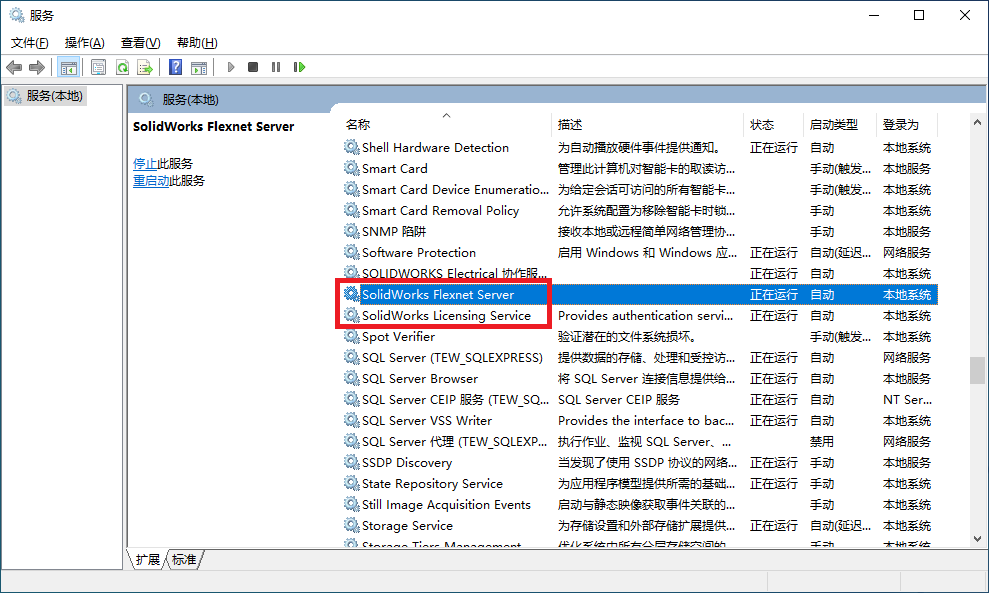The height and width of the screenshot is (593, 989).
Task: Switch to the 标准 tab
Action: click(x=184, y=560)
